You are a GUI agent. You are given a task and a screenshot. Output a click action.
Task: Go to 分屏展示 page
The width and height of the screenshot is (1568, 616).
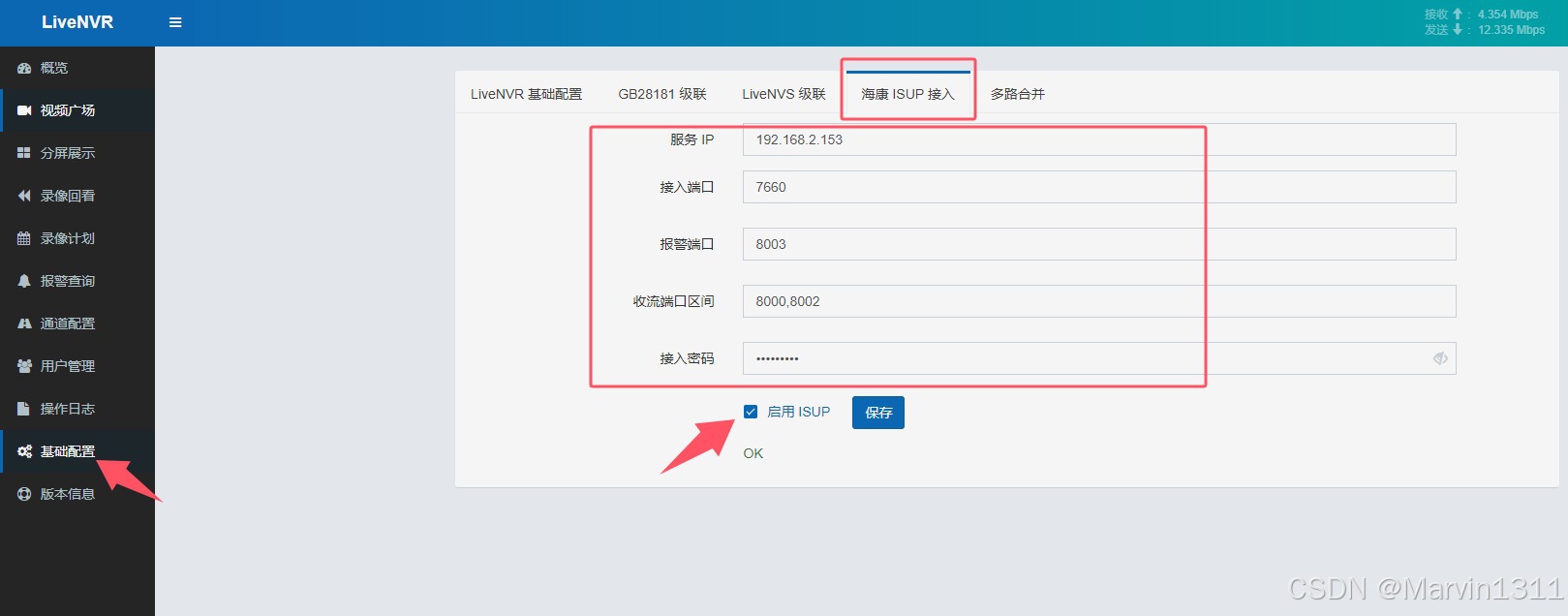(77, 153)
